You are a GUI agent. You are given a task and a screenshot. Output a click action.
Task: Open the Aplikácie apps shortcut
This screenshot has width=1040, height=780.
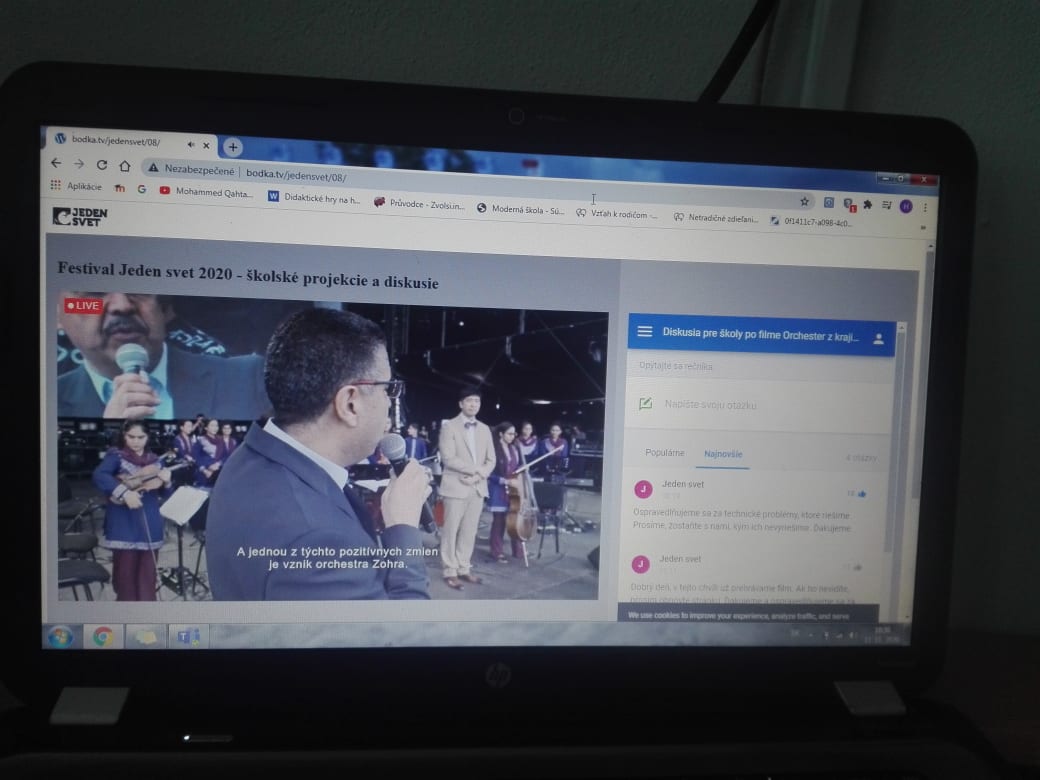click(76, 186)
